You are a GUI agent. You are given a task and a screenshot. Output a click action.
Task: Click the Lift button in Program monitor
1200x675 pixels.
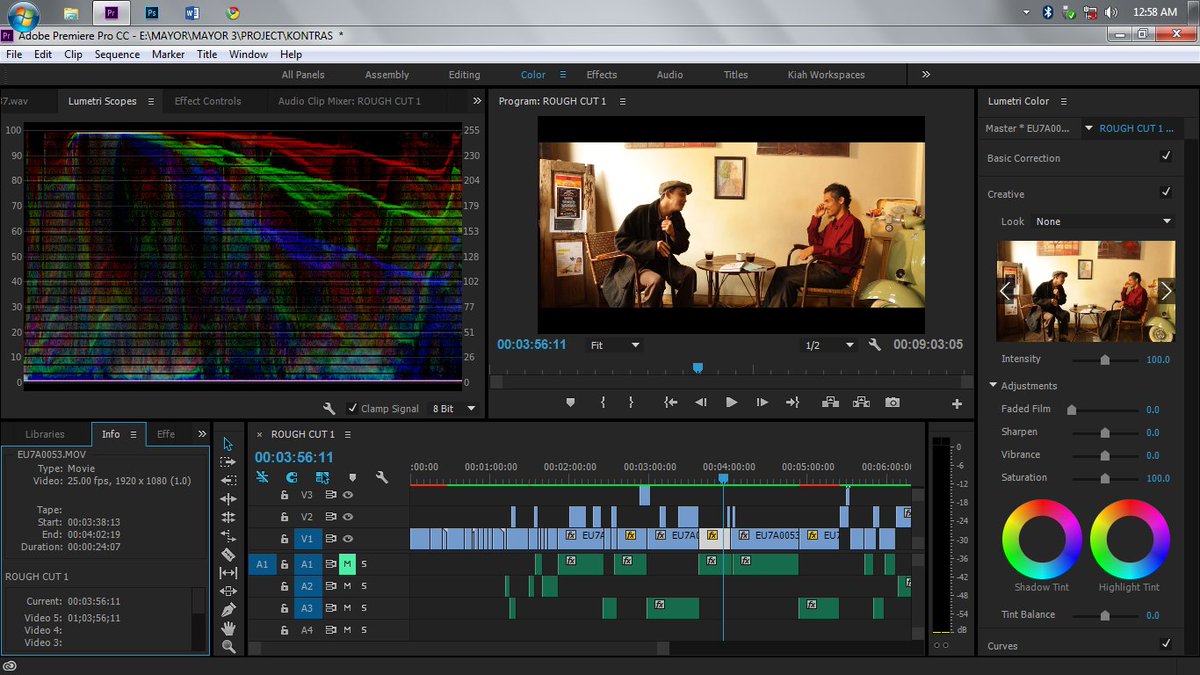[x=830, y=402]
